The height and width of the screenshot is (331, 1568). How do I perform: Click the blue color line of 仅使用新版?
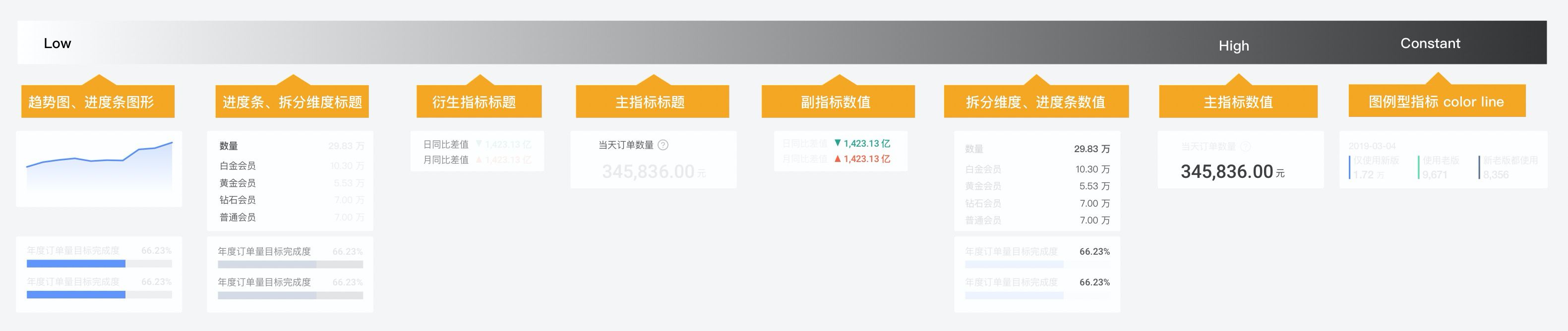tap(1349, 167)
